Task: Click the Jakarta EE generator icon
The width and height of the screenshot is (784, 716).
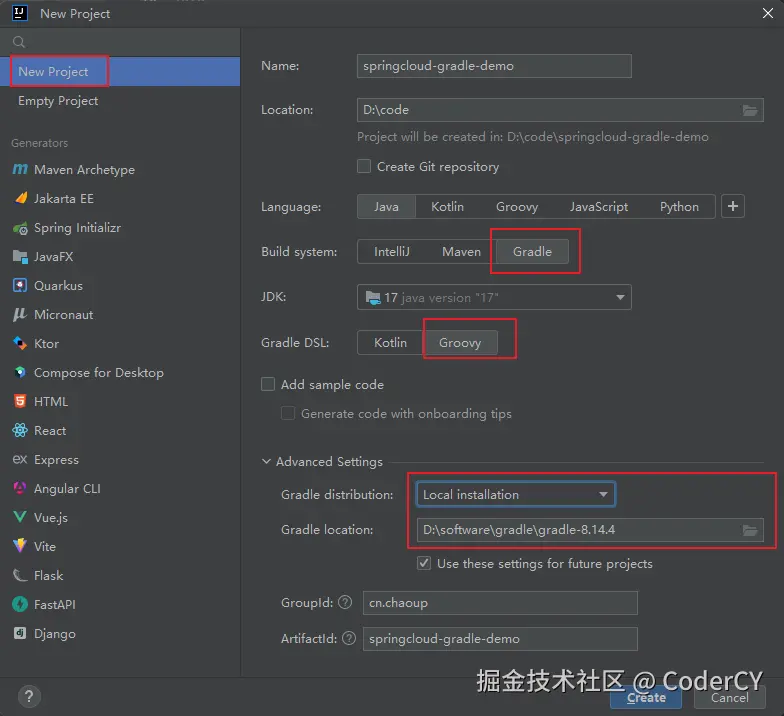Action: click(x=20, y=198)
